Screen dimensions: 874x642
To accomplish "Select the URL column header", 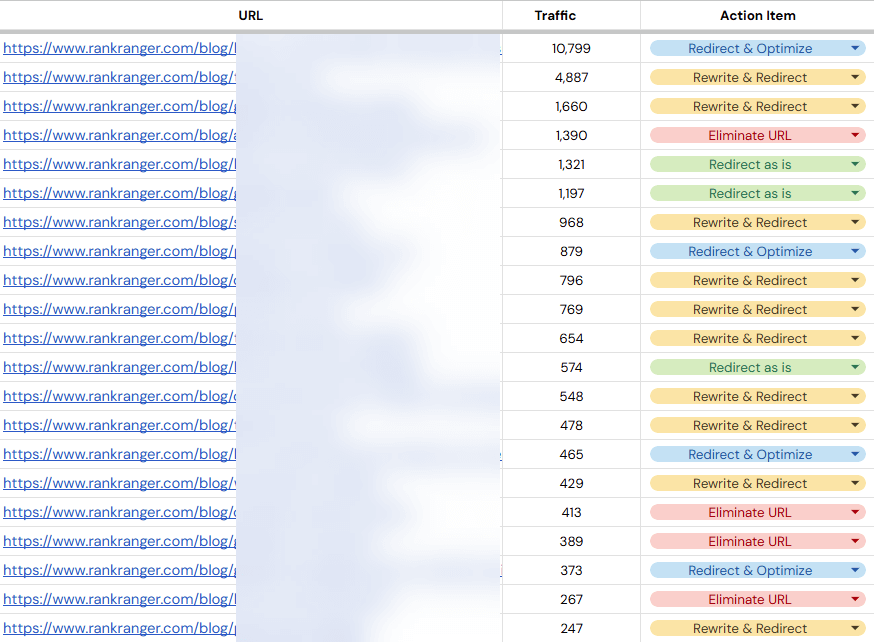I will coord(250,15).
